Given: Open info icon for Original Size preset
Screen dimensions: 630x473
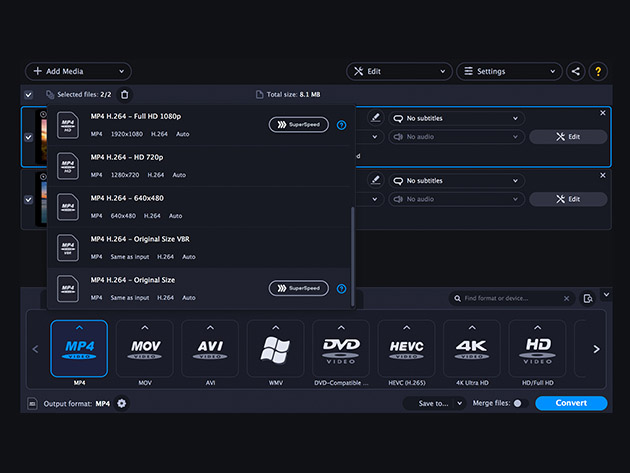Looking at the screenshot, I should tap(341, 289).
